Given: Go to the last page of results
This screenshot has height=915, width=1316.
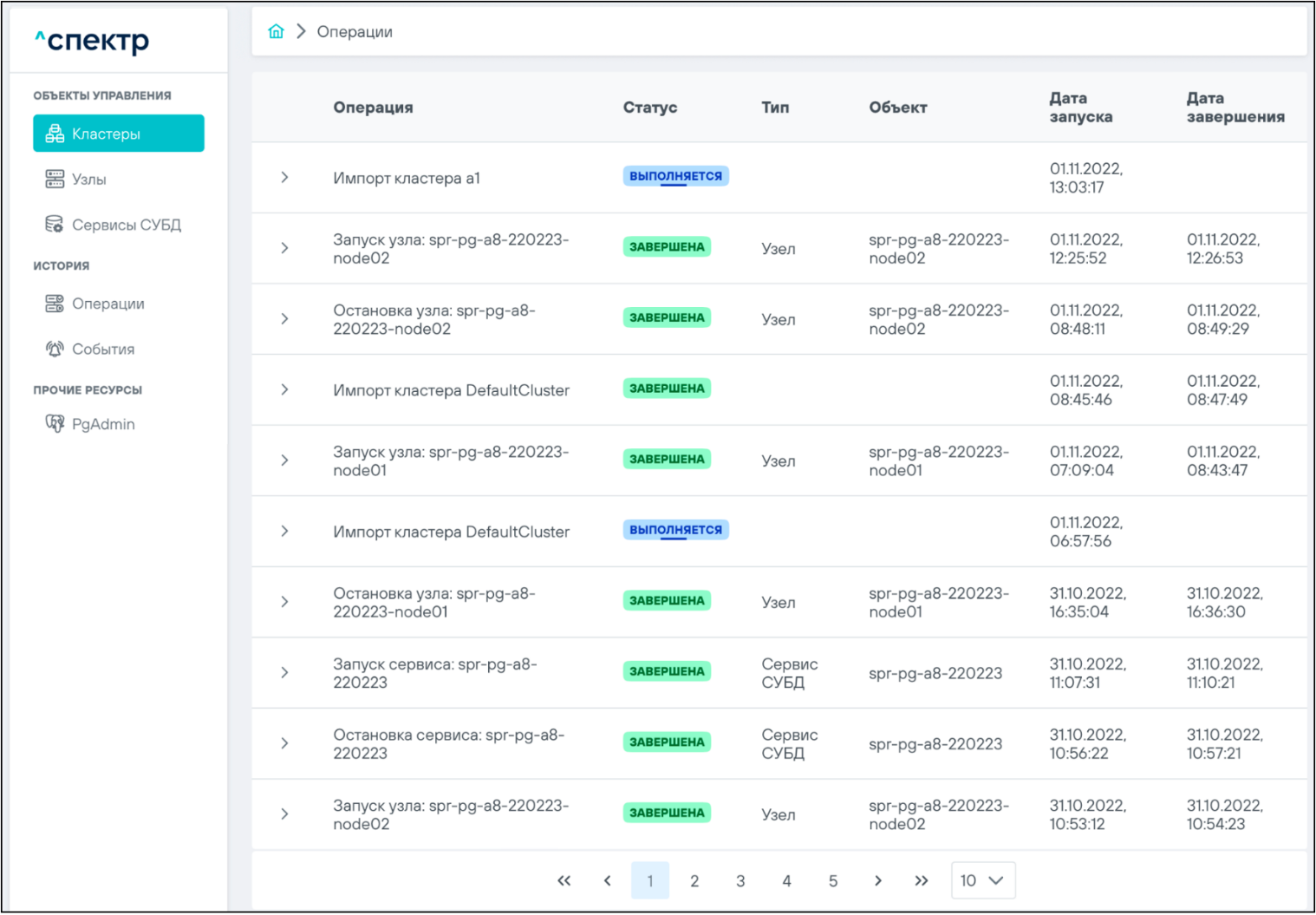Looking at the screenshot, I should click(921, 880).
